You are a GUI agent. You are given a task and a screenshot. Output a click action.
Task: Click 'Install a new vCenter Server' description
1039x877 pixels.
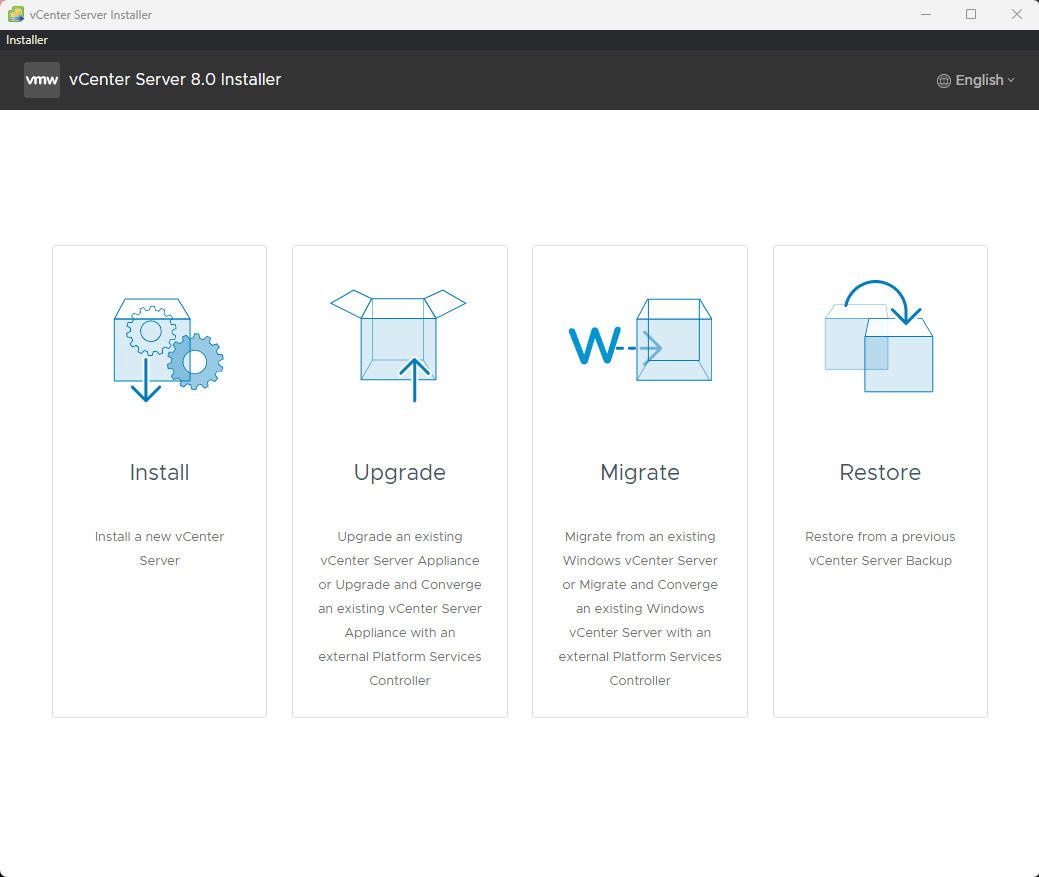[160, 548]
